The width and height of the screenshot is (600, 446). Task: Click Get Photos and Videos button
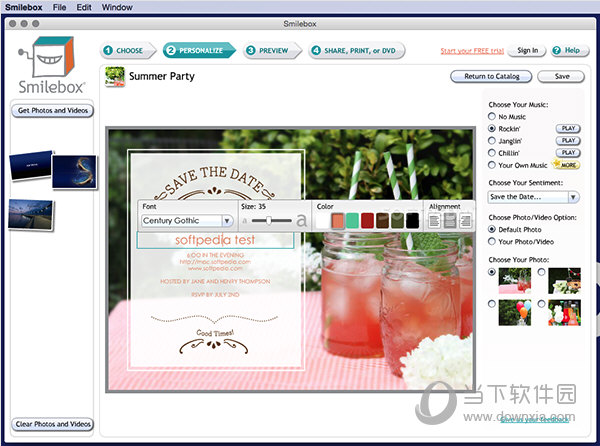(53, 111)
